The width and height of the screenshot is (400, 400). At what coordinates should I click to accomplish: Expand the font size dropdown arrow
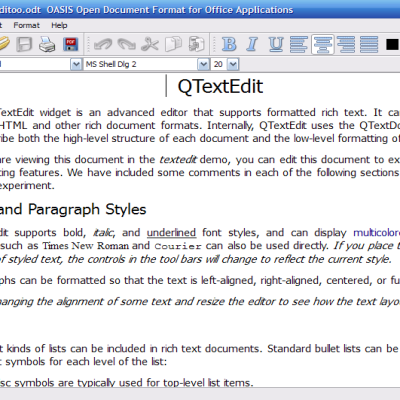233,64
